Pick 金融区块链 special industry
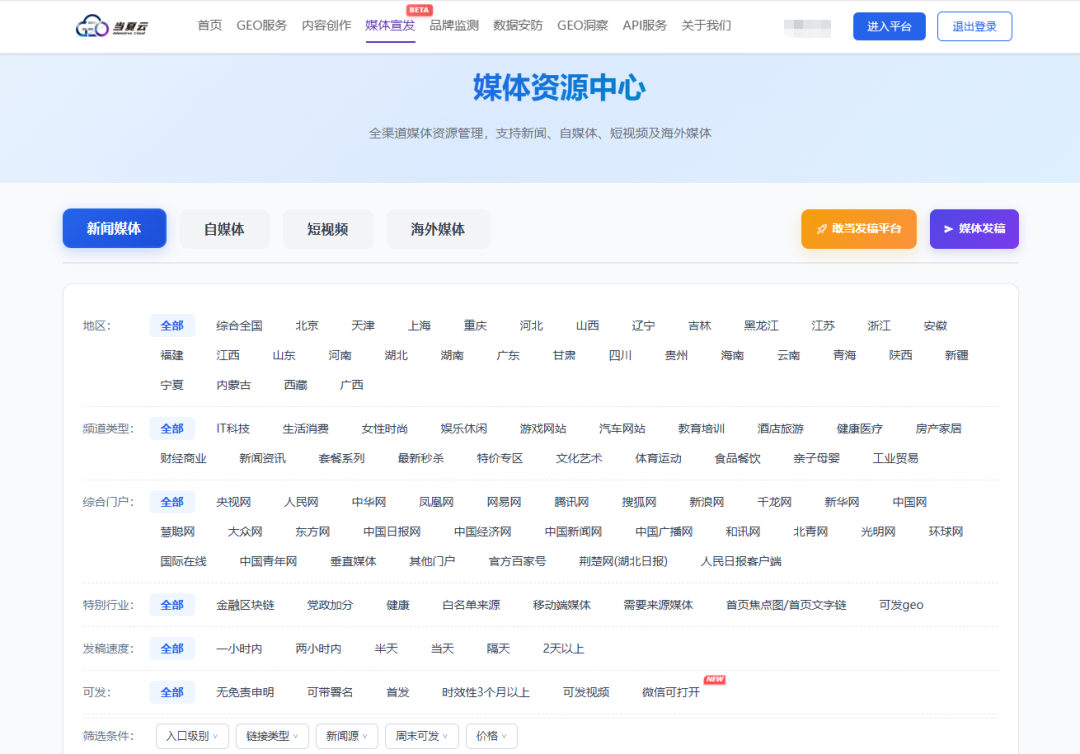This screenshot has width=1080, height=754. (245, 605)
